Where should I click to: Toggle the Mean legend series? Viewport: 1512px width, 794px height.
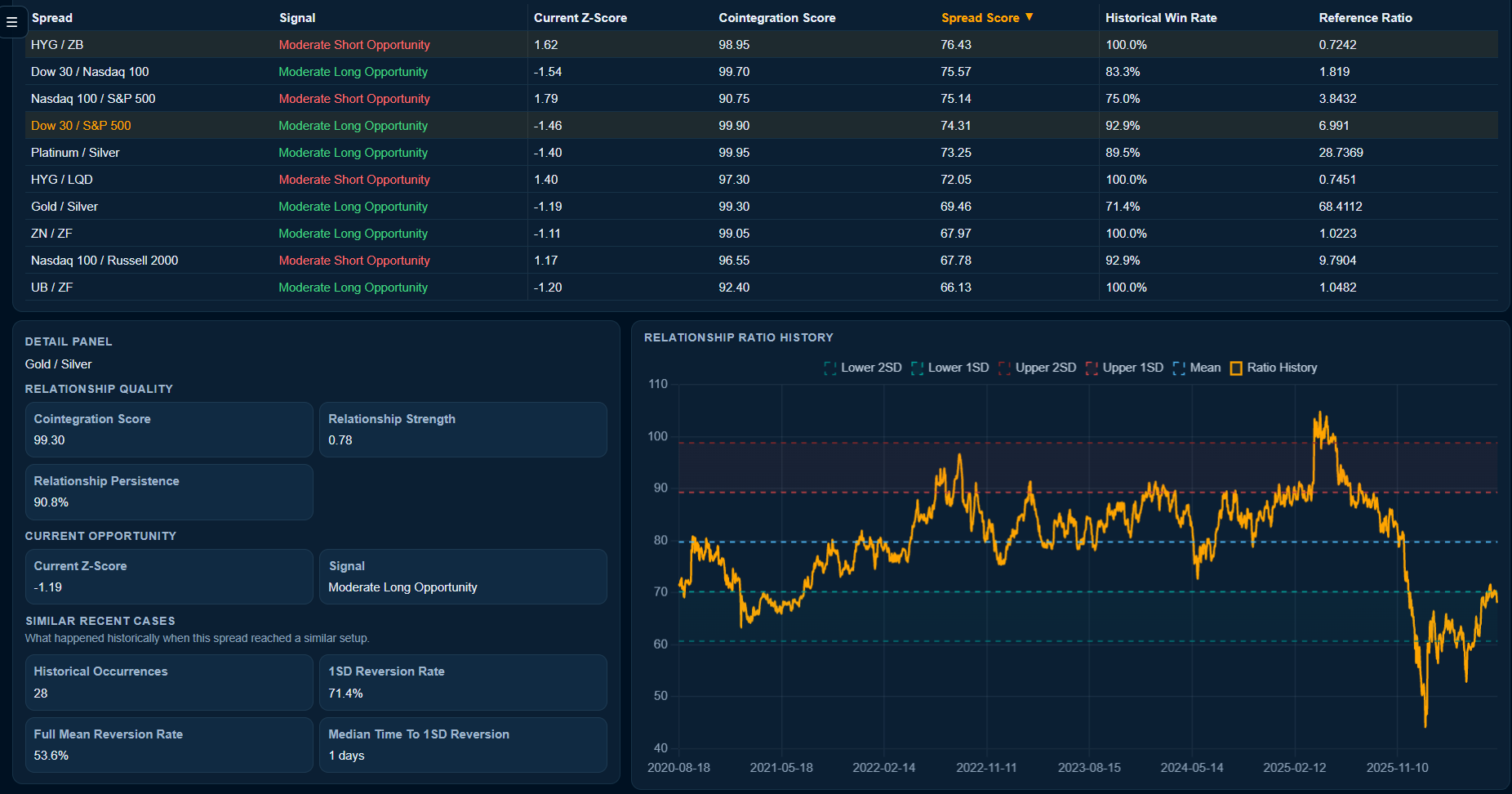pyautogui.click(x=1197, y=368)
